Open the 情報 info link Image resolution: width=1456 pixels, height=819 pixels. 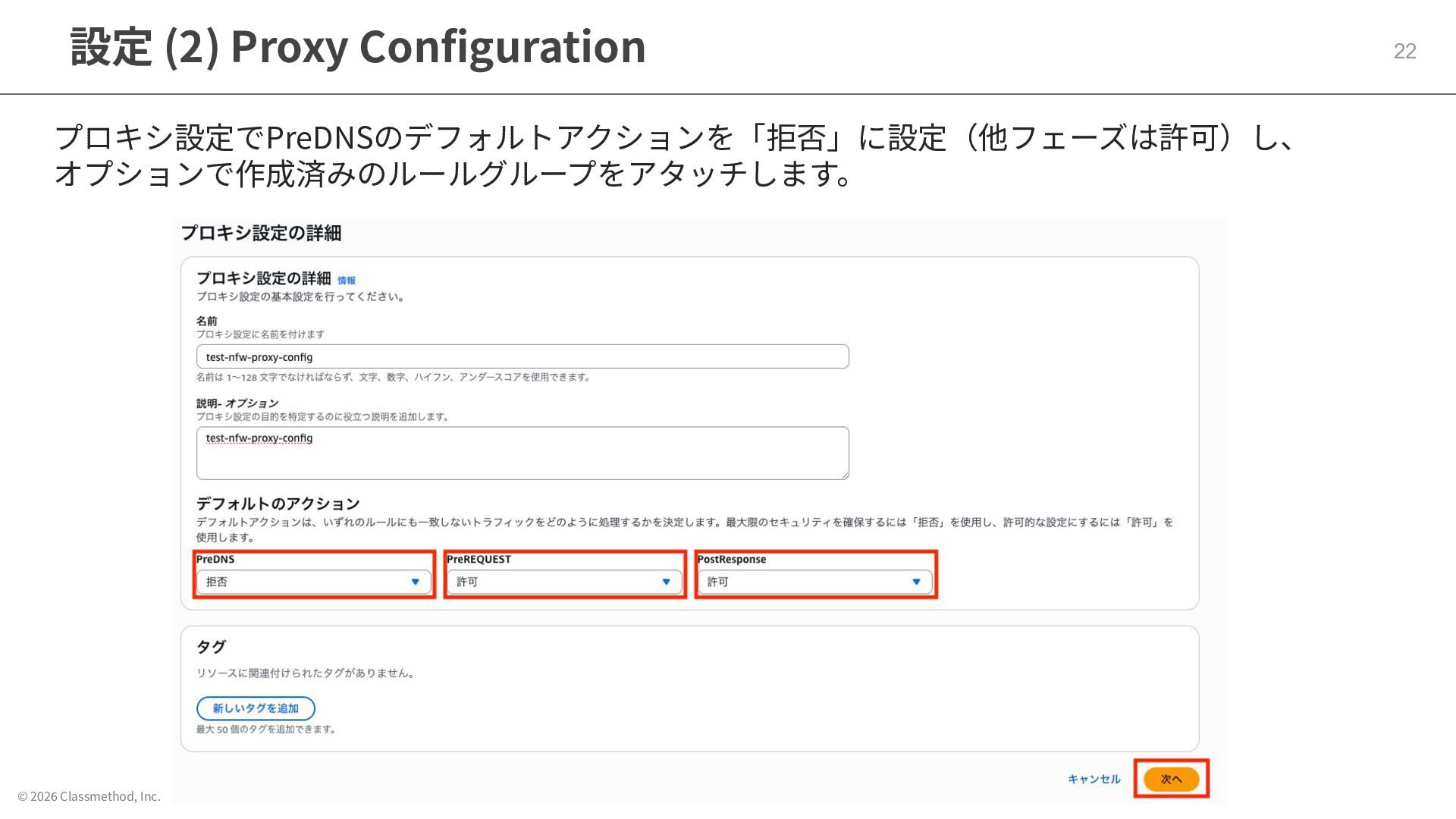tap(347, 281)
